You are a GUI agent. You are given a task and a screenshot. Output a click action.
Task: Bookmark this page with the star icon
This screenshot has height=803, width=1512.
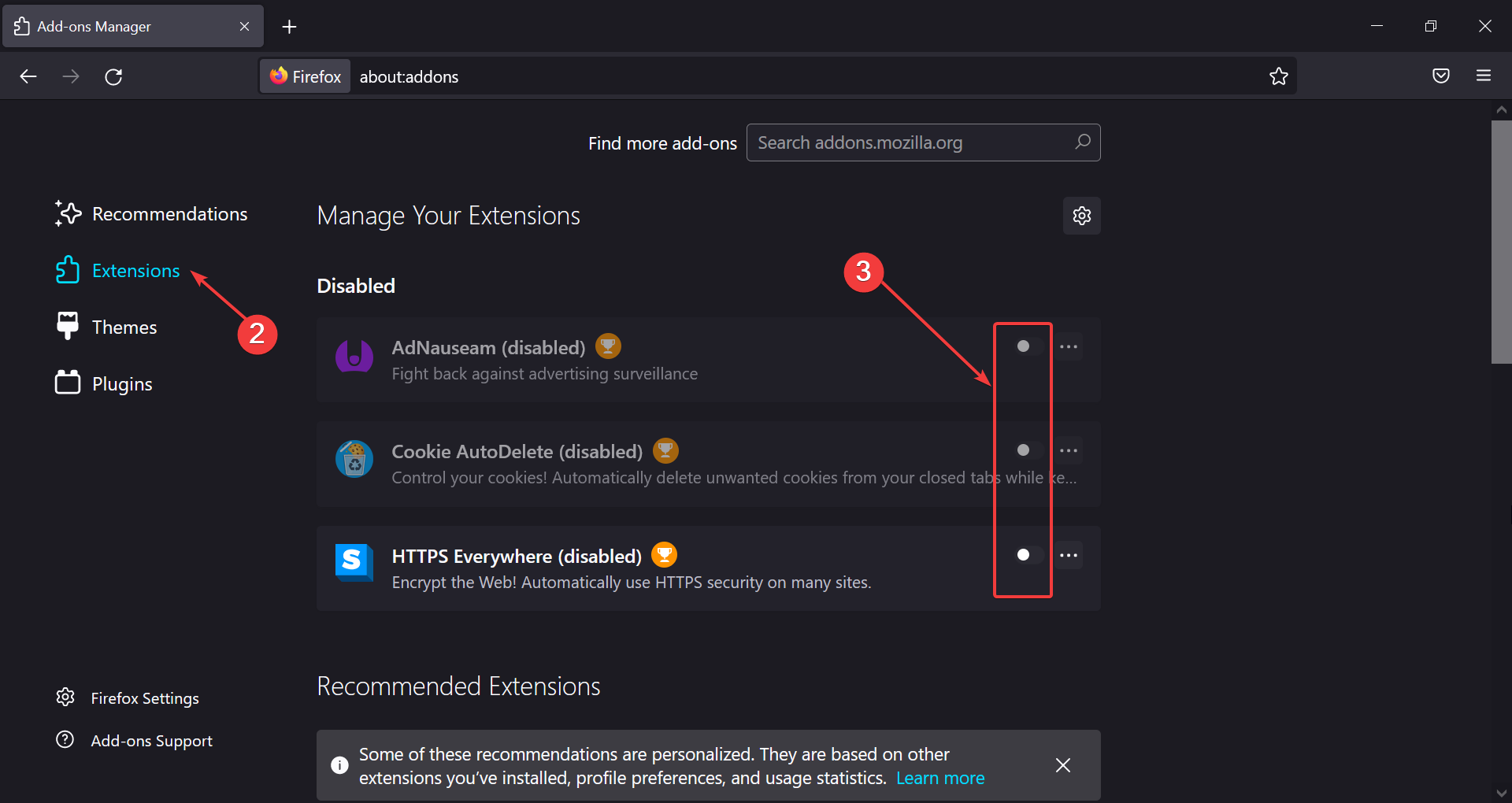coord(1278,76)
